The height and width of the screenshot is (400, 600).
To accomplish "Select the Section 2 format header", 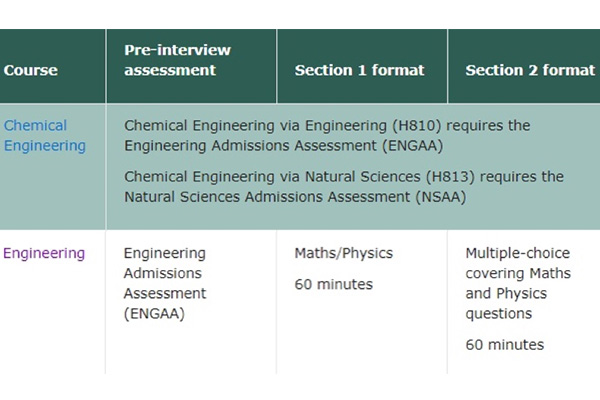I will pos(530,70).
